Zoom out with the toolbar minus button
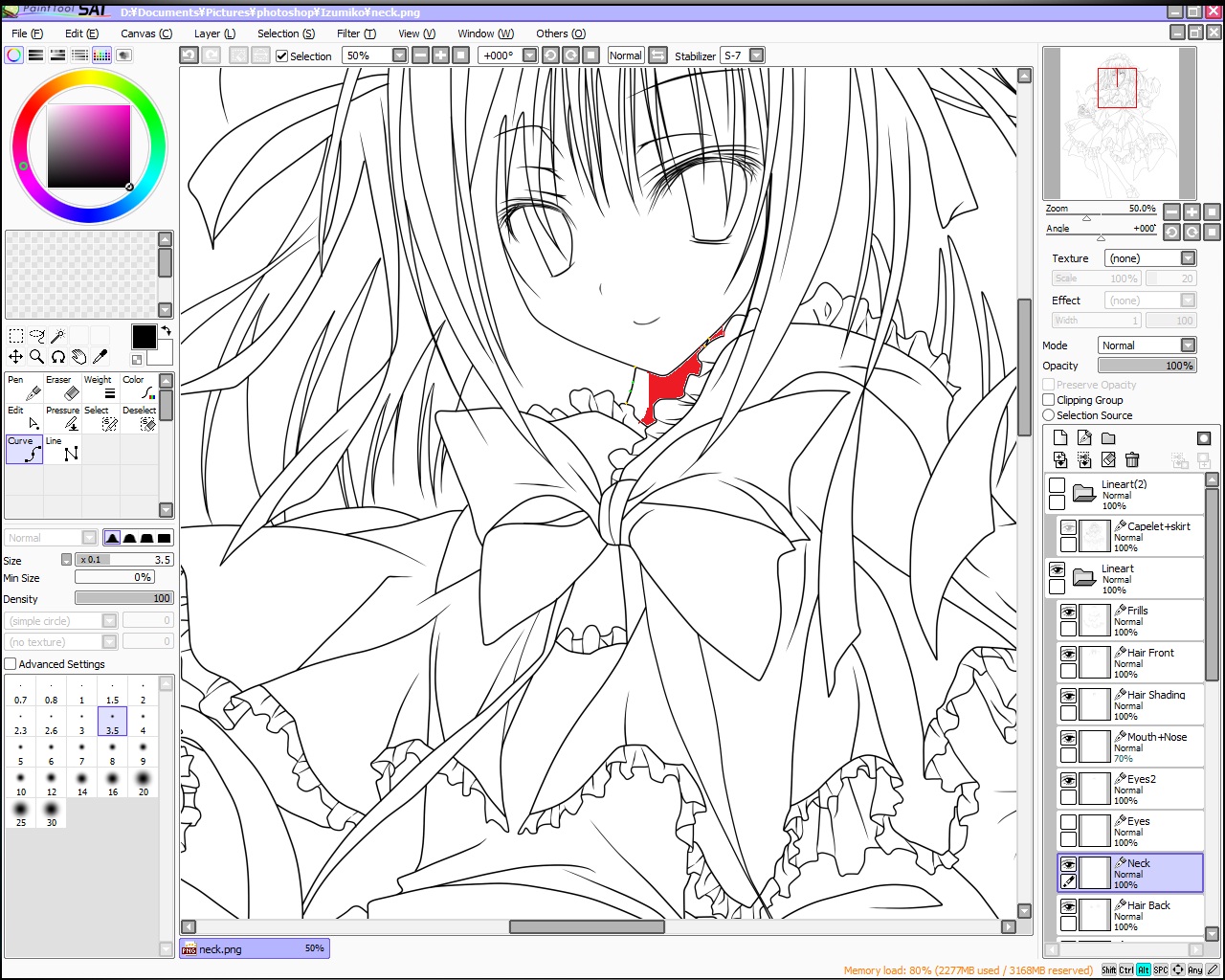This screenshot has width=1225, height=980. (x=420, y=56)
